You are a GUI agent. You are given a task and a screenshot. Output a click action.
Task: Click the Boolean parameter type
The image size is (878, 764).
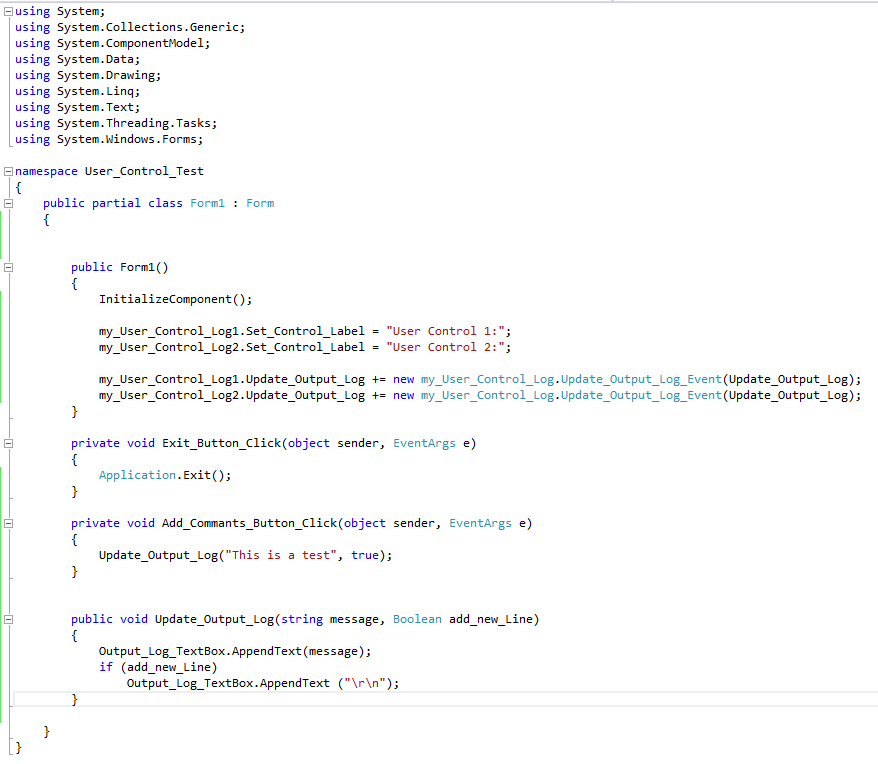[x=417, y=619]
